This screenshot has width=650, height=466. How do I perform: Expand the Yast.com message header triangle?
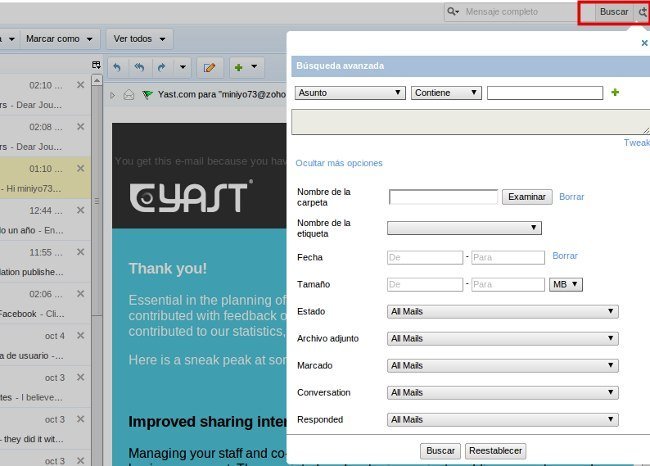point(113,95)
